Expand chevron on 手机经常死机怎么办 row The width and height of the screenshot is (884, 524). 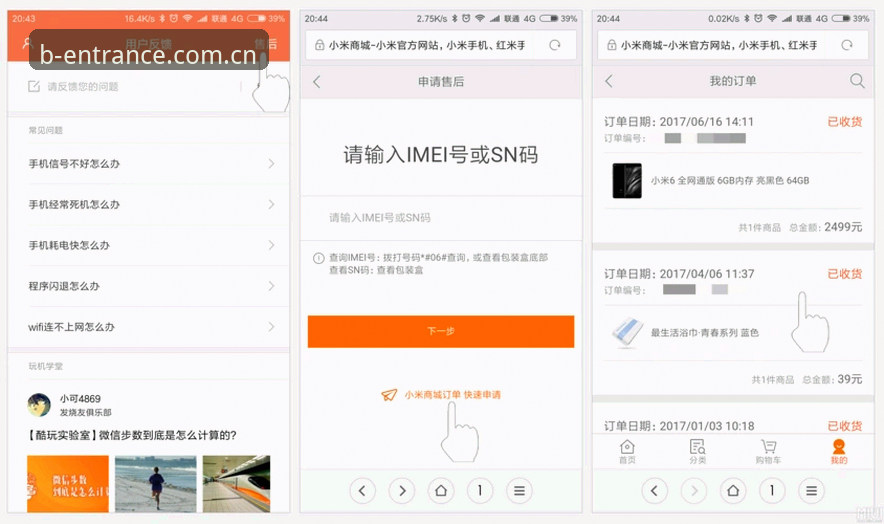point(271,204)
